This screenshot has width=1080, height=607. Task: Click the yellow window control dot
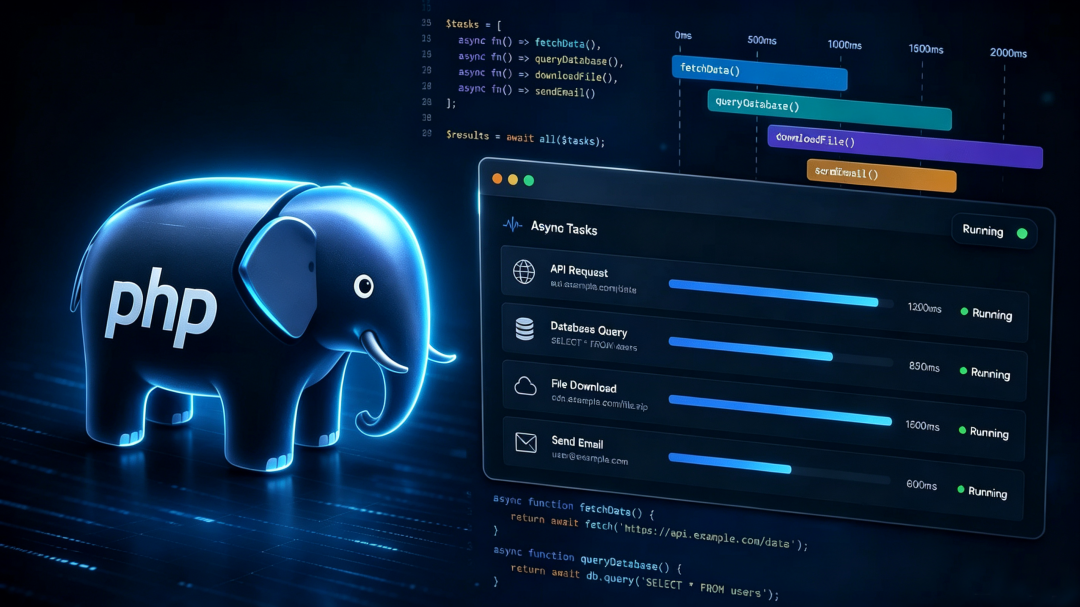513,179
